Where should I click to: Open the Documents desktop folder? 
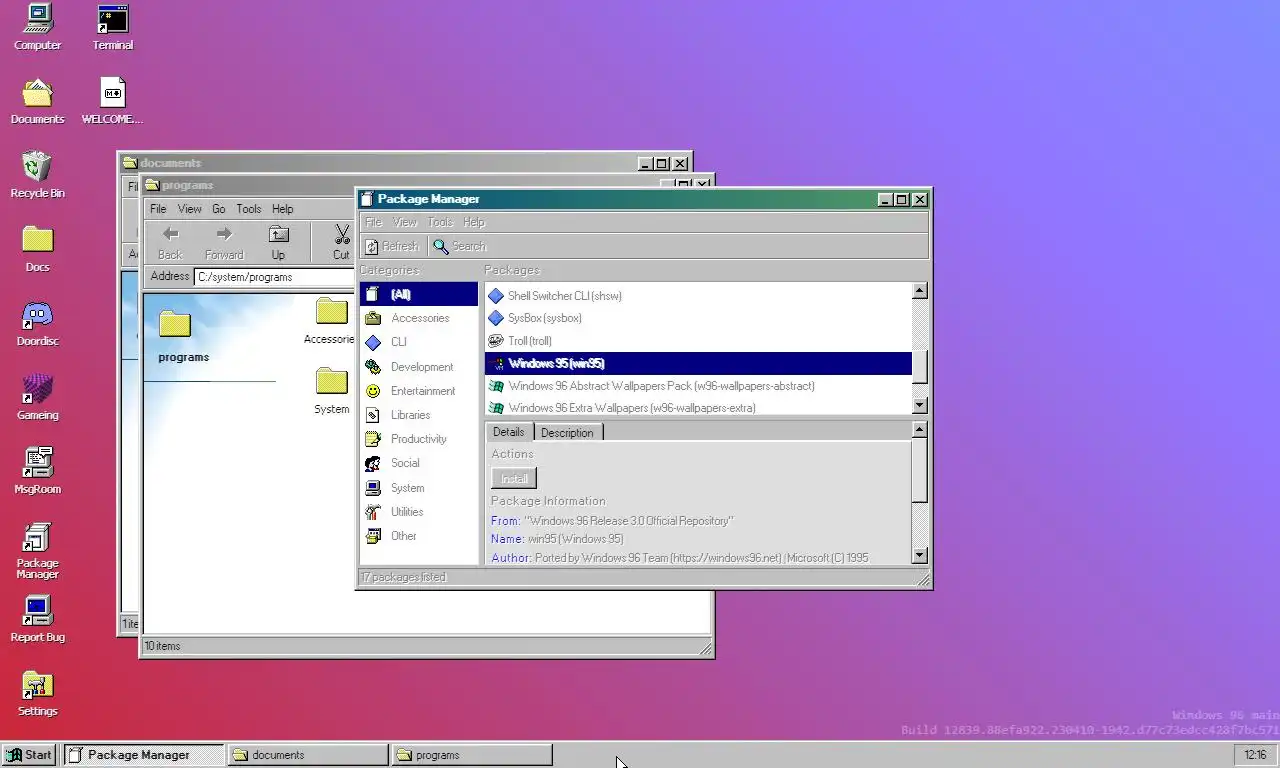37,101
